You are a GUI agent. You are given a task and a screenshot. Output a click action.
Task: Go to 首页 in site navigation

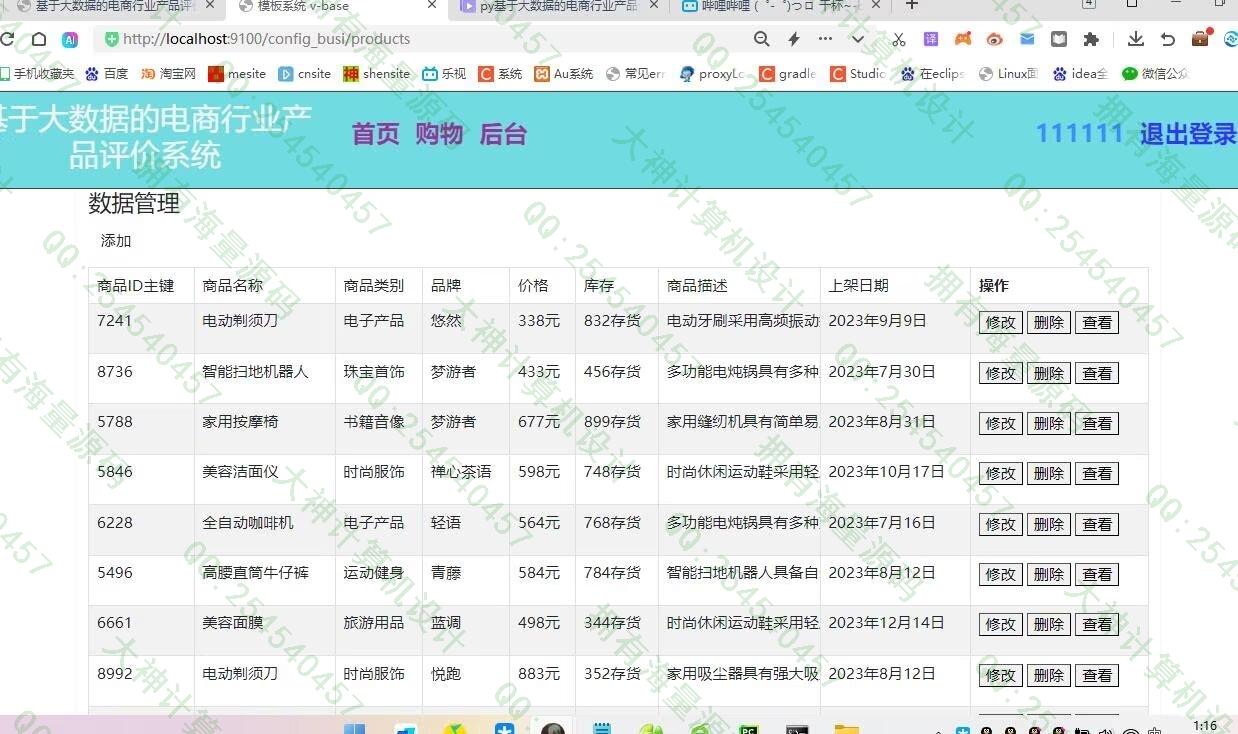click(376, 134)
